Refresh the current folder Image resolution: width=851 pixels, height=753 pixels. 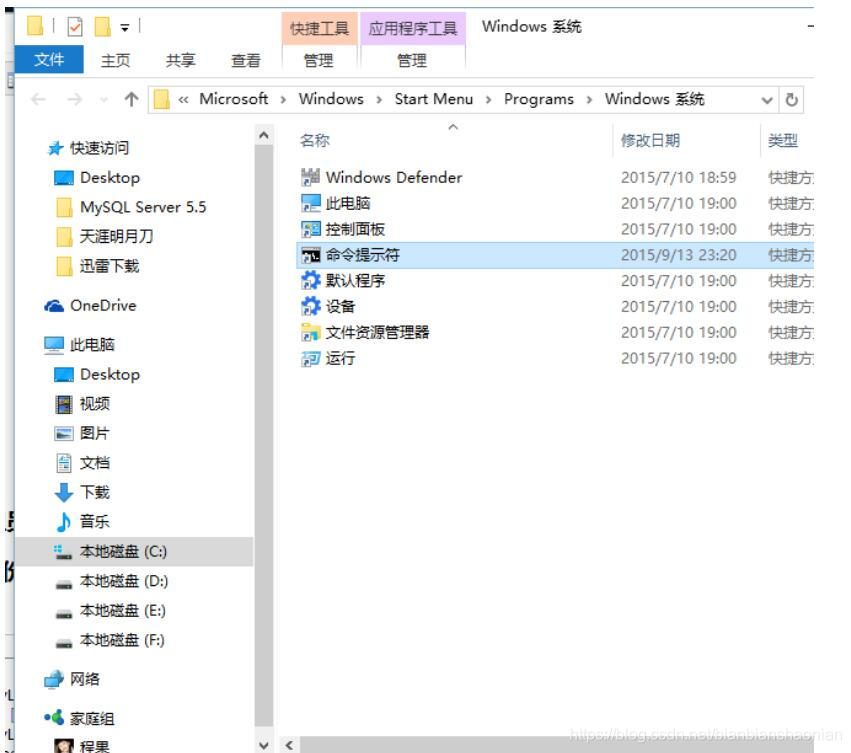click(x=791, y=100)
